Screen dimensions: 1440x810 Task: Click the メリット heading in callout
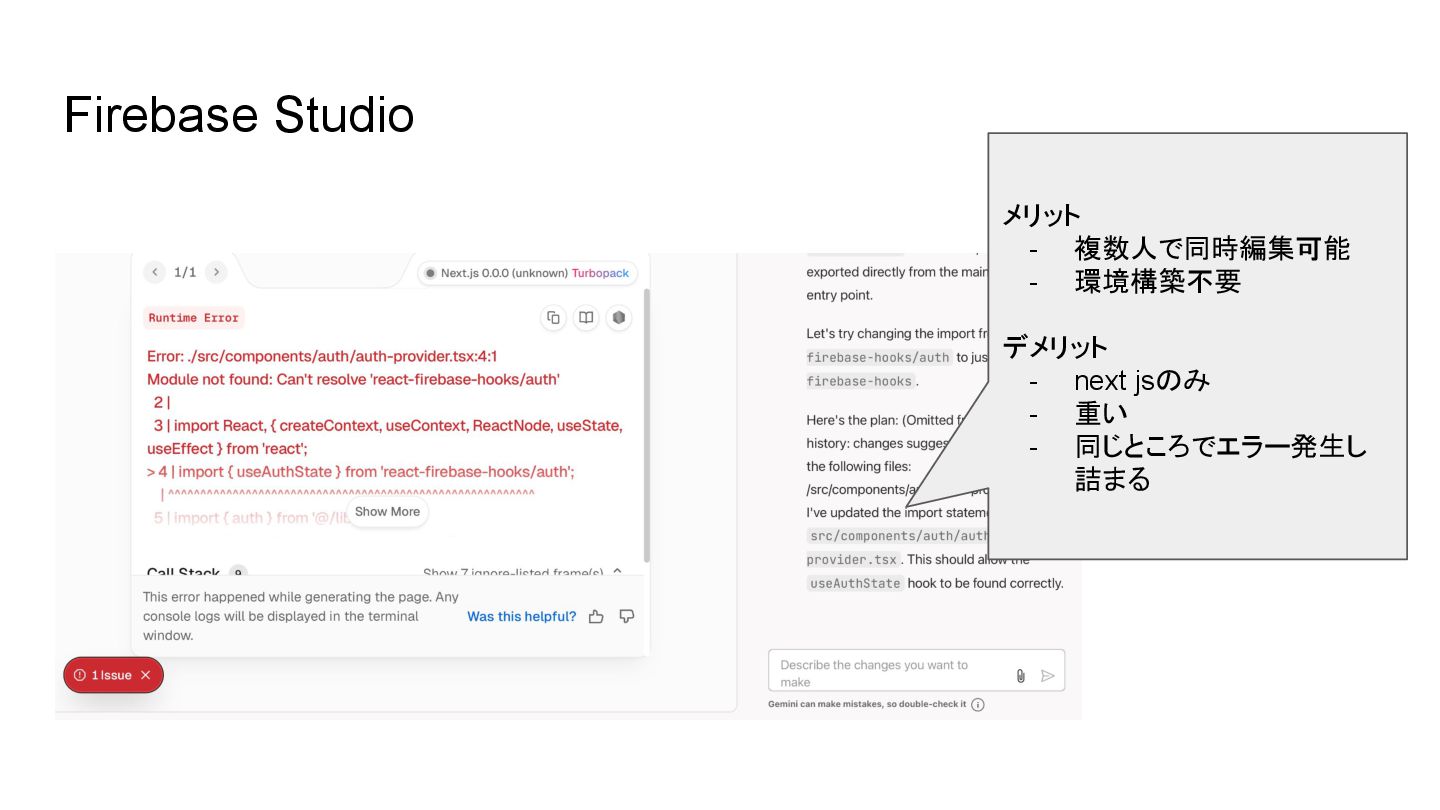click(1041, 215)
